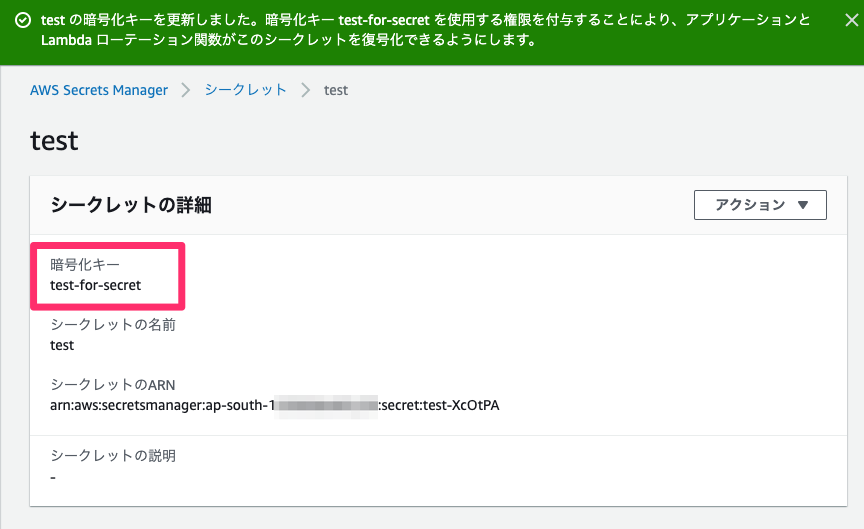Click the test breadcrumb item

point(336,90)
